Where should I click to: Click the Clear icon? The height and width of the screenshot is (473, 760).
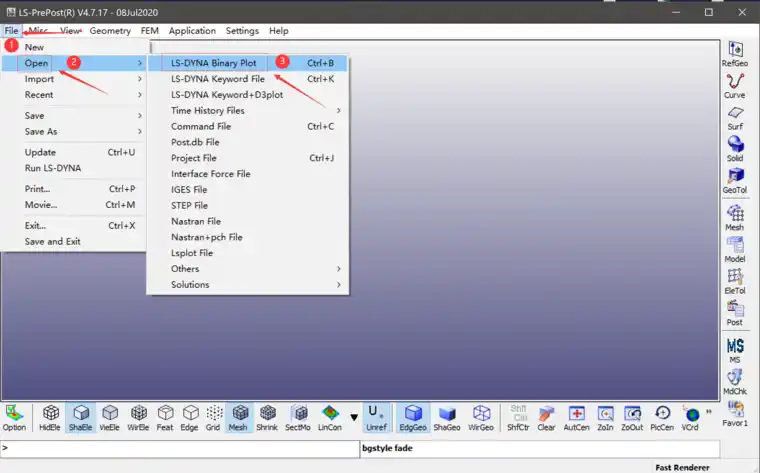(x=546, y=418)
